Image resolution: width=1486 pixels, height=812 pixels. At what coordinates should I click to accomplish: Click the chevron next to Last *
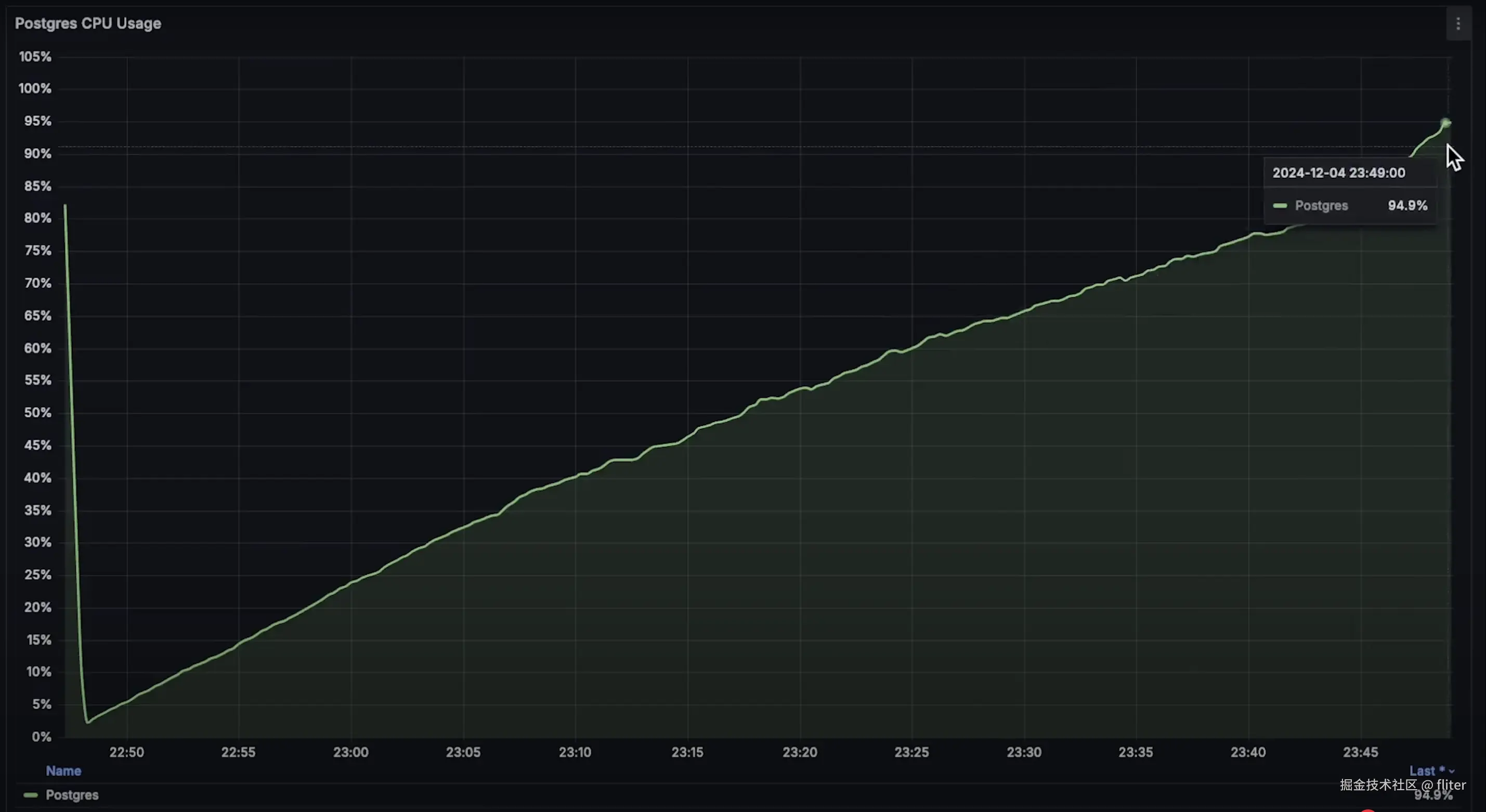1451,771
